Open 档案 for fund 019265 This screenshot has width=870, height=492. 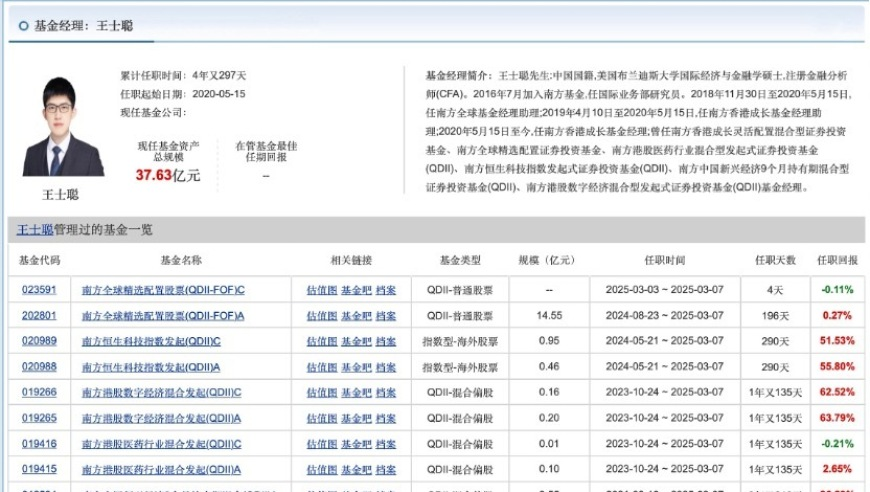[x=386, y=418]
